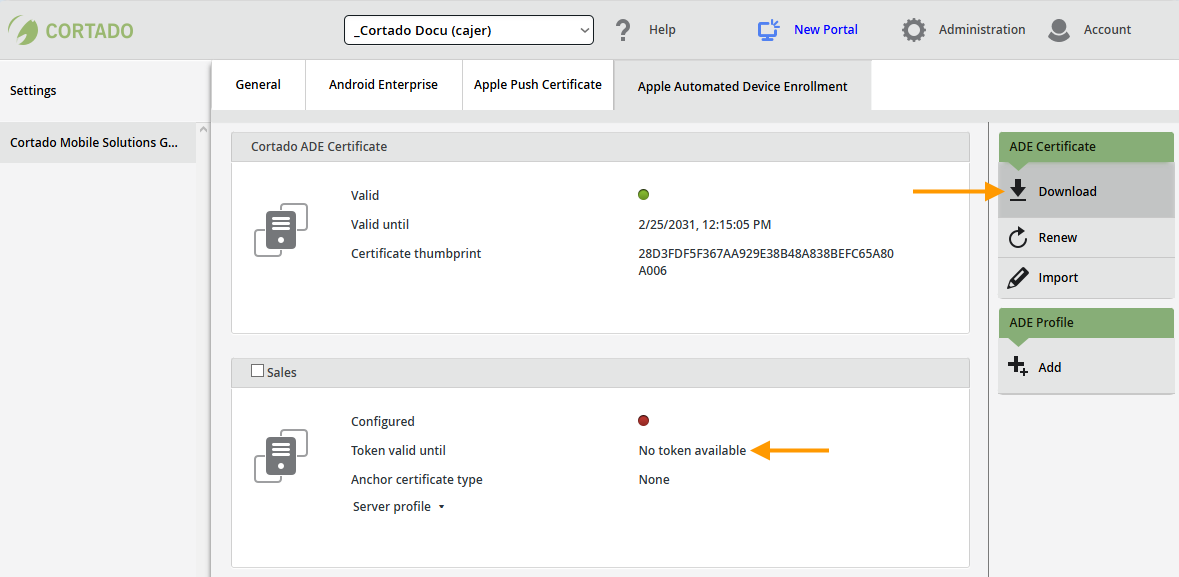The height and width of the screenshot is (577, 1179).
Task: Download the ADE certificate using the download icon
Action: pyautogui.click(x=1018, y=190)
